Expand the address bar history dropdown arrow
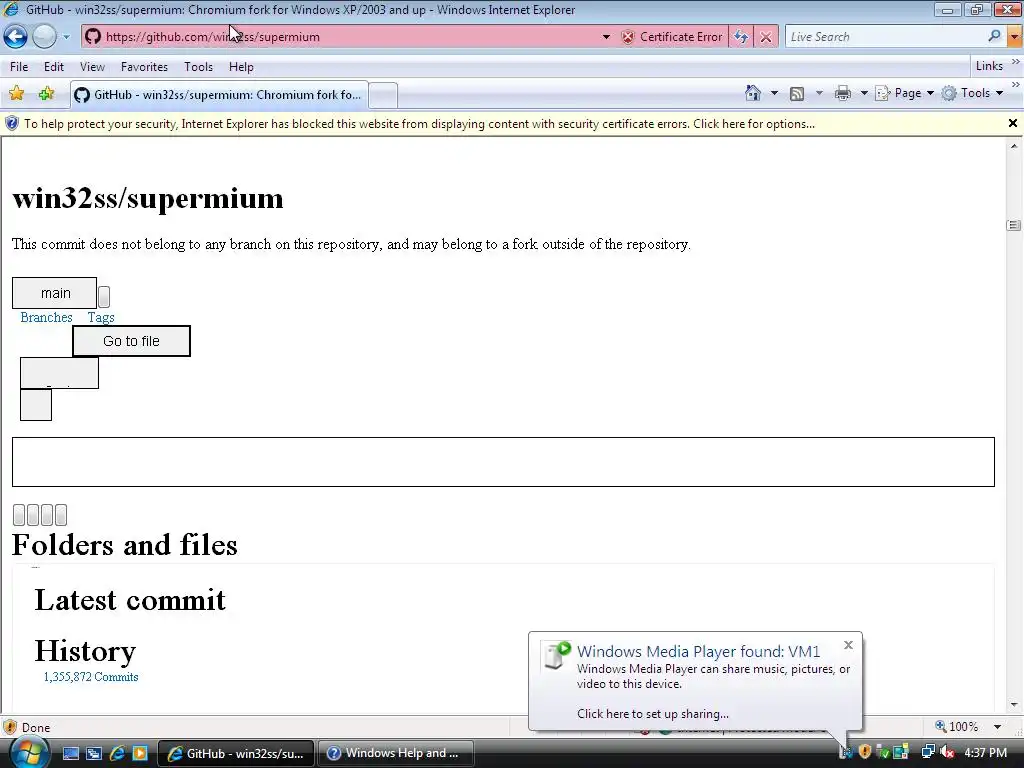The height and width of the screenshot is (768, 1024). click(606, 37)
